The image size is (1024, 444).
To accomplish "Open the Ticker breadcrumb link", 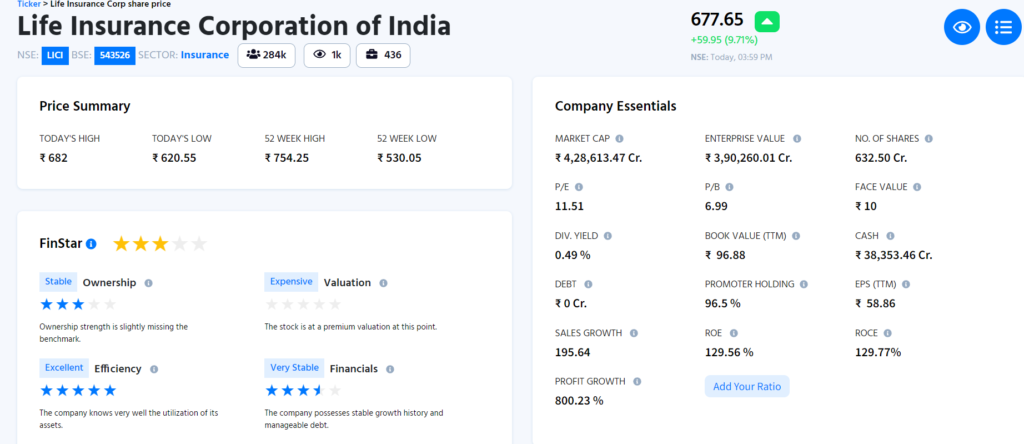I will point(29,4).
